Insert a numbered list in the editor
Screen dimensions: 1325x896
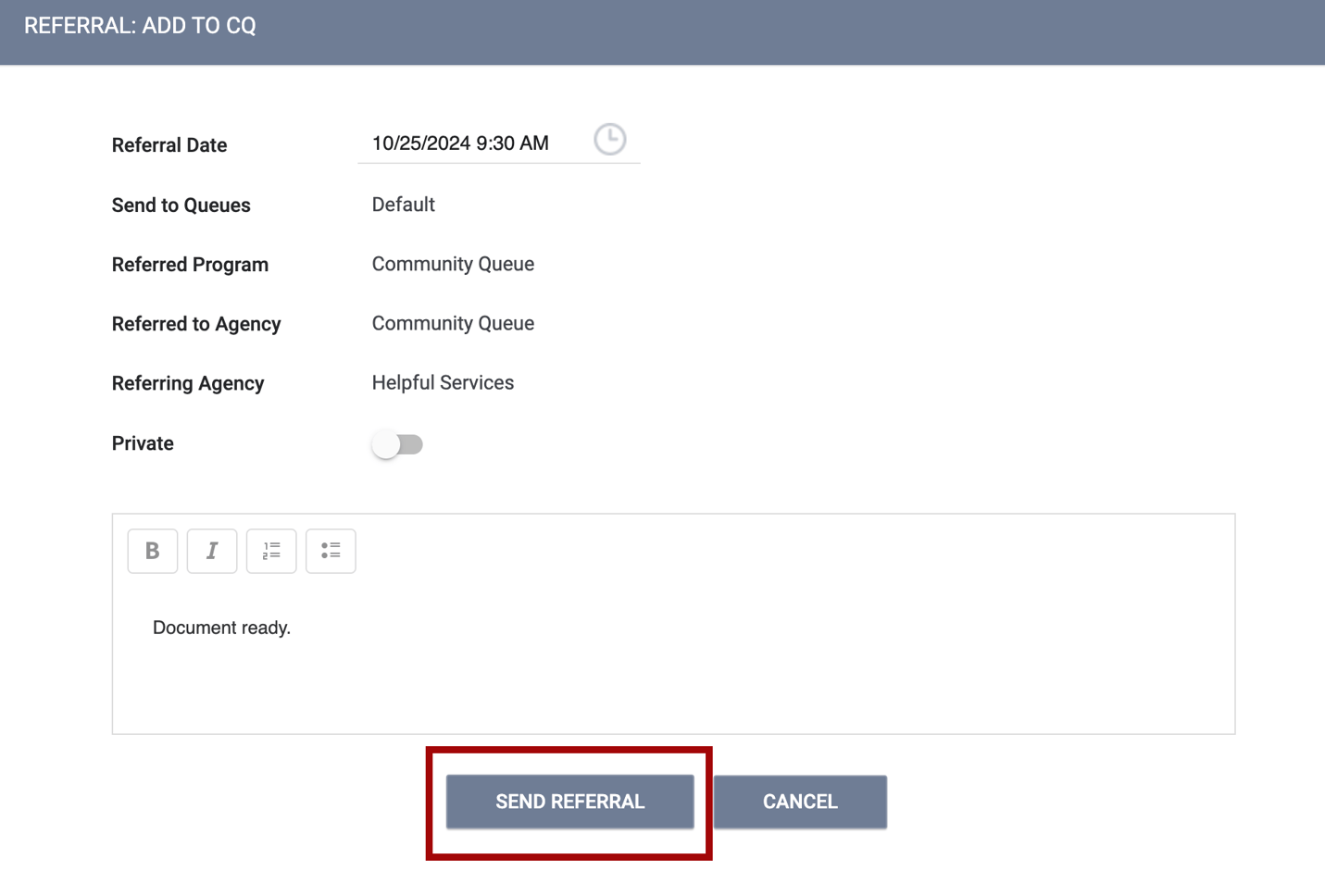[x=271, y=551]
